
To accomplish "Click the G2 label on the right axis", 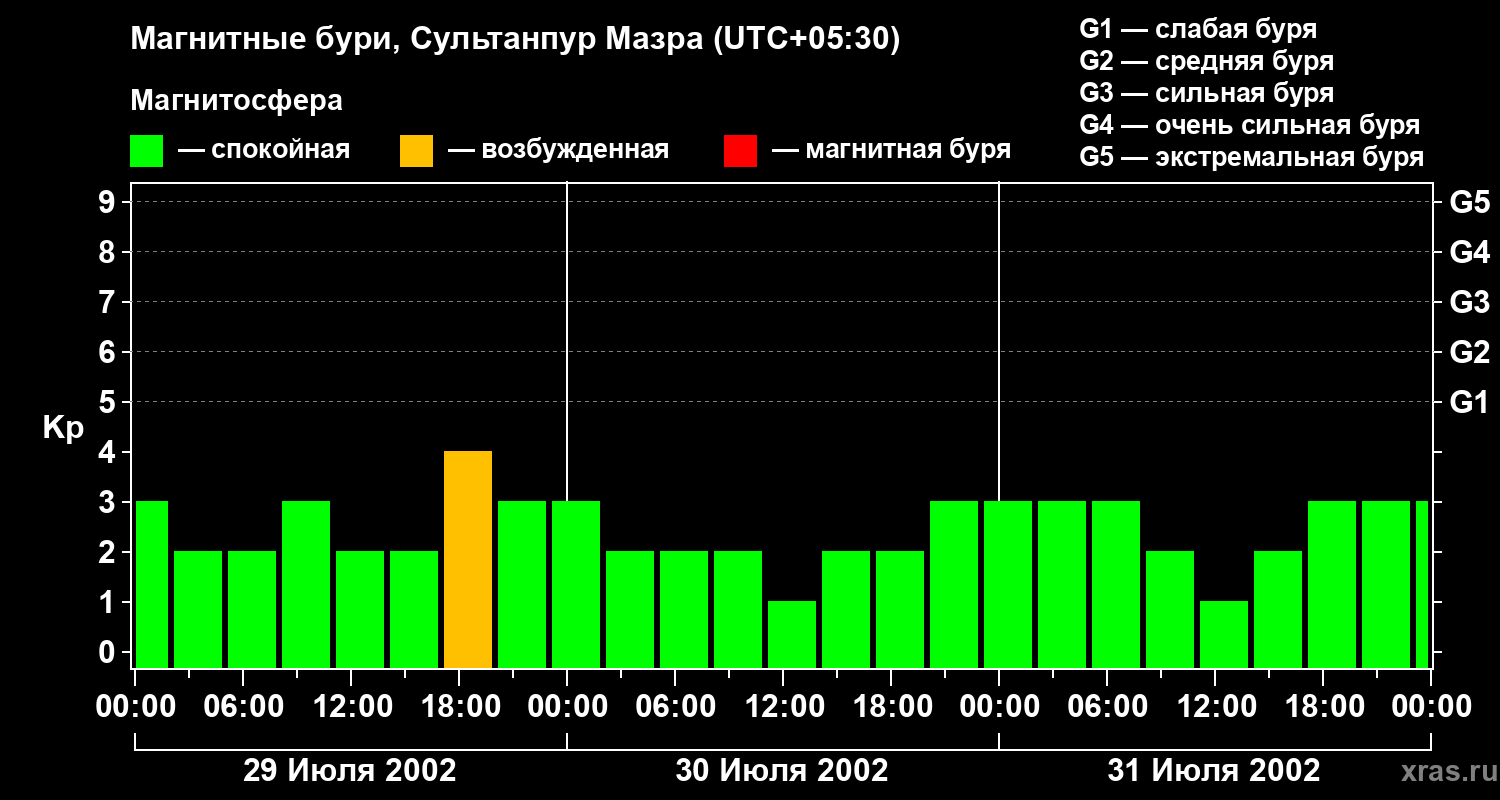I will 1470,353.
